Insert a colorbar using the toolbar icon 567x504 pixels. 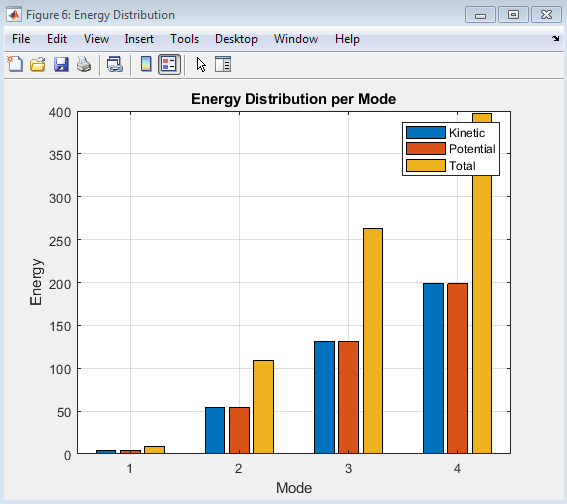pyautogui.click(x=146, y=64)
